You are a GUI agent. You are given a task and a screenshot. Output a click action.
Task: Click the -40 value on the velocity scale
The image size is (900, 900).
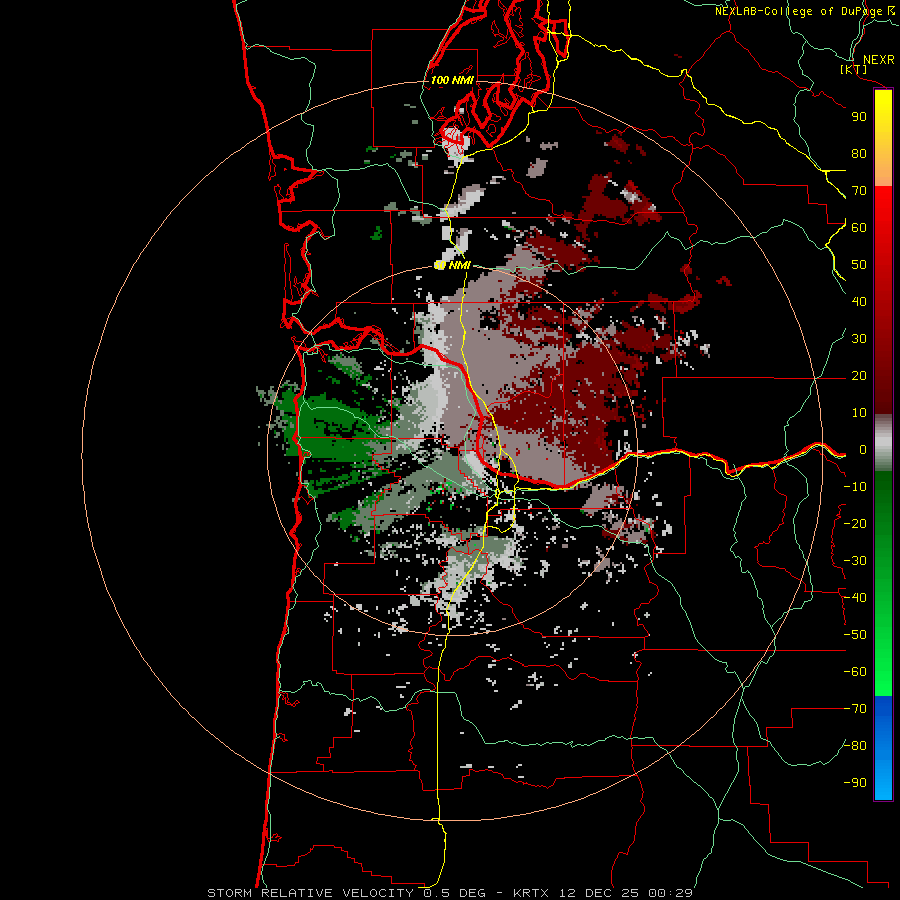pyautogui.click(x=855, y=598)
